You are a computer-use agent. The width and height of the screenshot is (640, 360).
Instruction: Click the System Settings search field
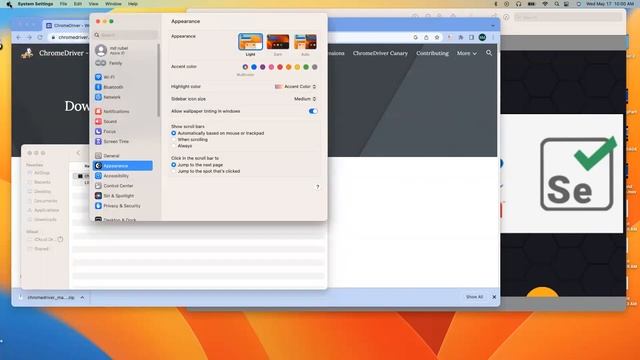pyautogui.click(x=125, y=35)
